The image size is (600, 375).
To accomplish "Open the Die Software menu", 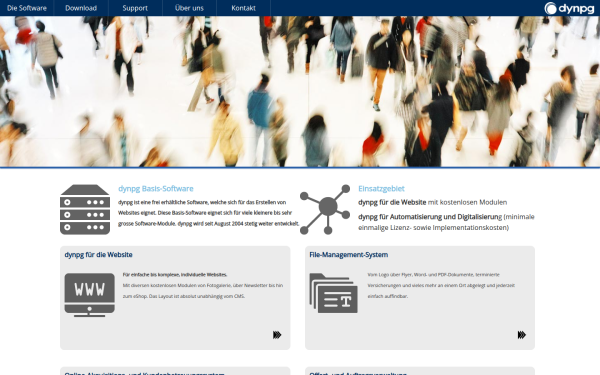I will click(27, 8).
